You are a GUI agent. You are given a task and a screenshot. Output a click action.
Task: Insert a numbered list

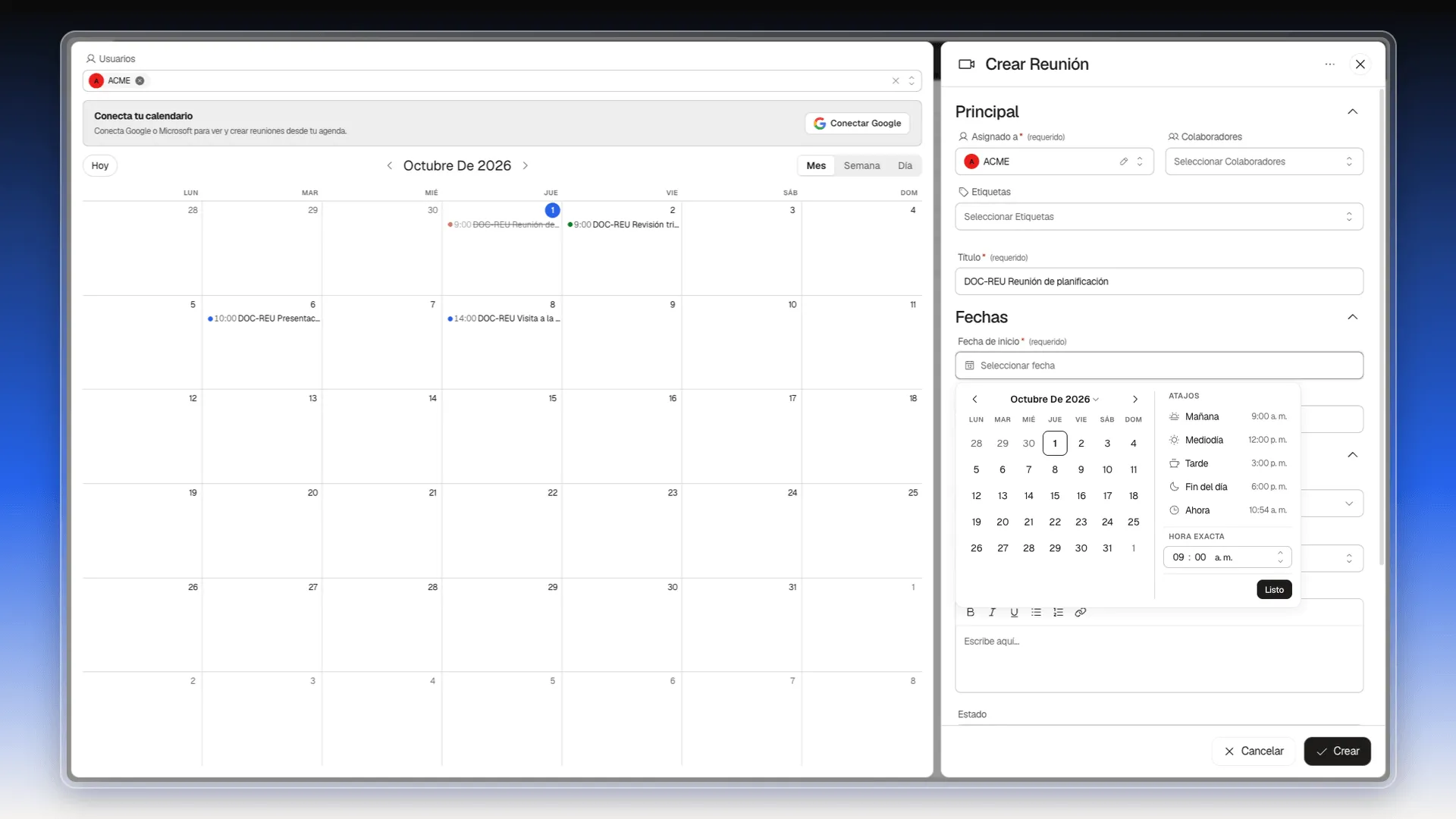pos(1058,612)
